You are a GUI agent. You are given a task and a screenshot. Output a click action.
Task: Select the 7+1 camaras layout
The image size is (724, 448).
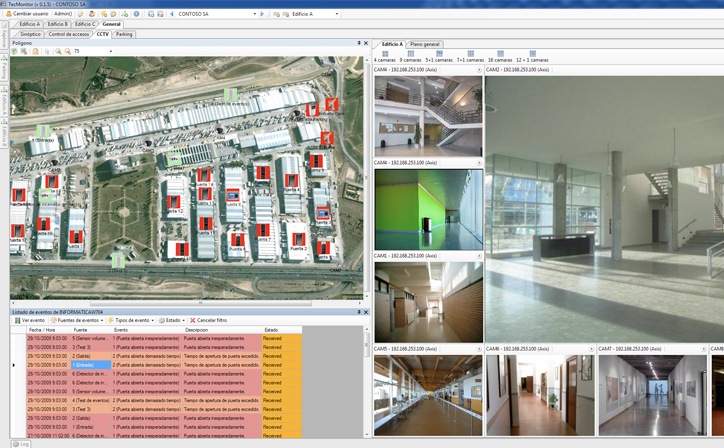(470, 56)
